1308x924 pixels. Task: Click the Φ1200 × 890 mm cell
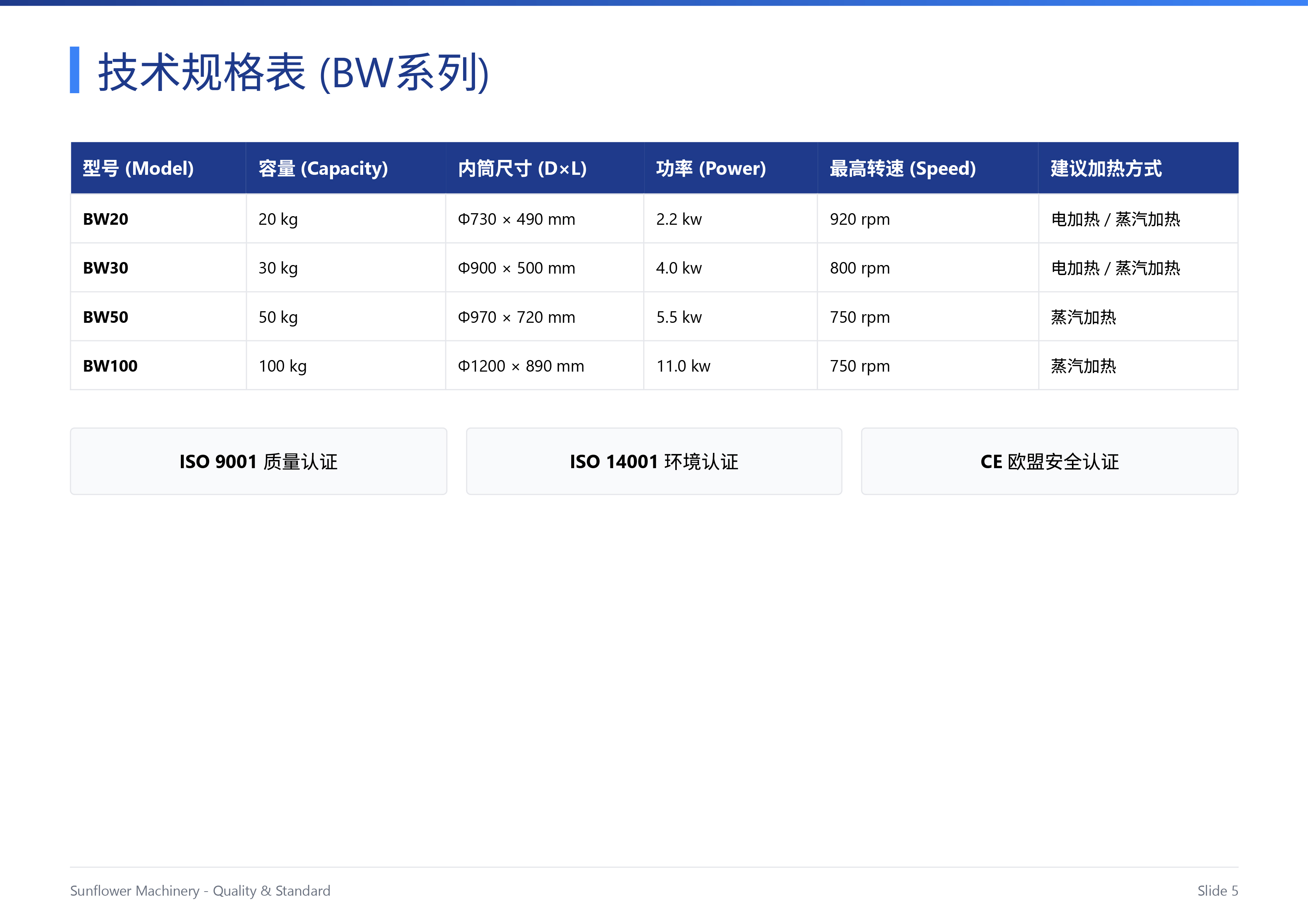545,366
